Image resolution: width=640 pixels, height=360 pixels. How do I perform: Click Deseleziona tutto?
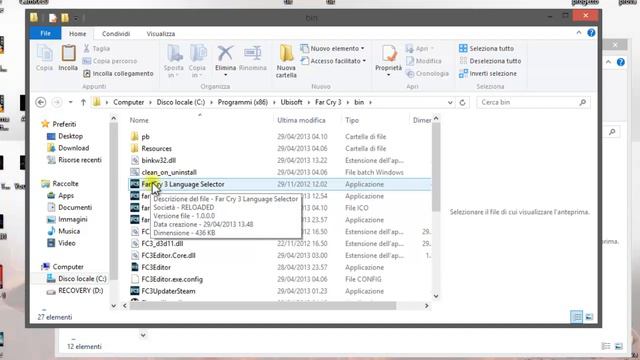coord(490,61)
